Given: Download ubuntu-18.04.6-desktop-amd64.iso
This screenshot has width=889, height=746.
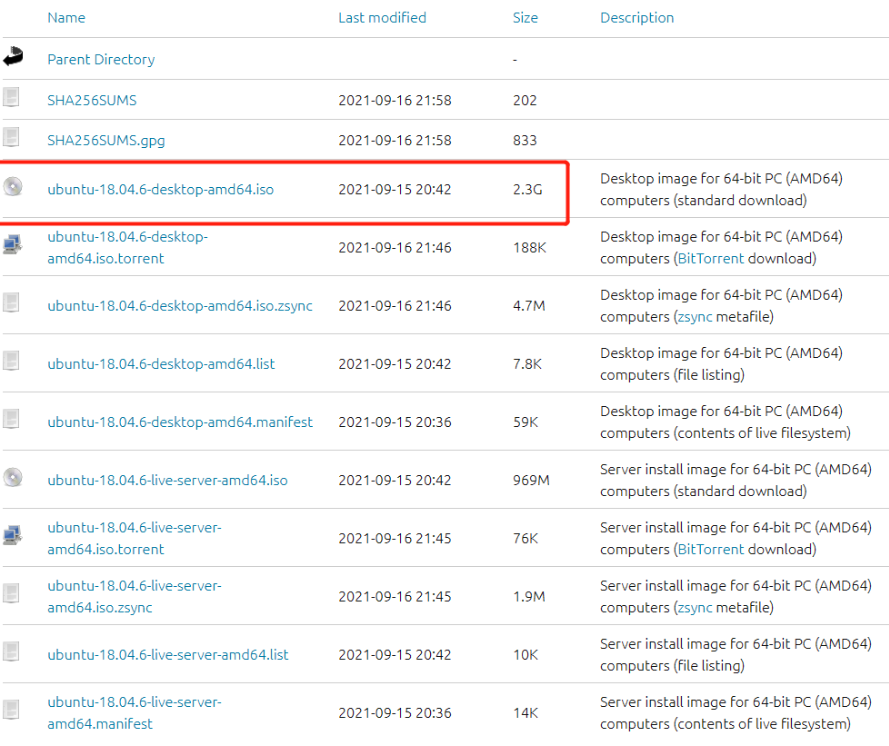Looking at the screenshot, I should pyautogui.click(x=160, y=189).
